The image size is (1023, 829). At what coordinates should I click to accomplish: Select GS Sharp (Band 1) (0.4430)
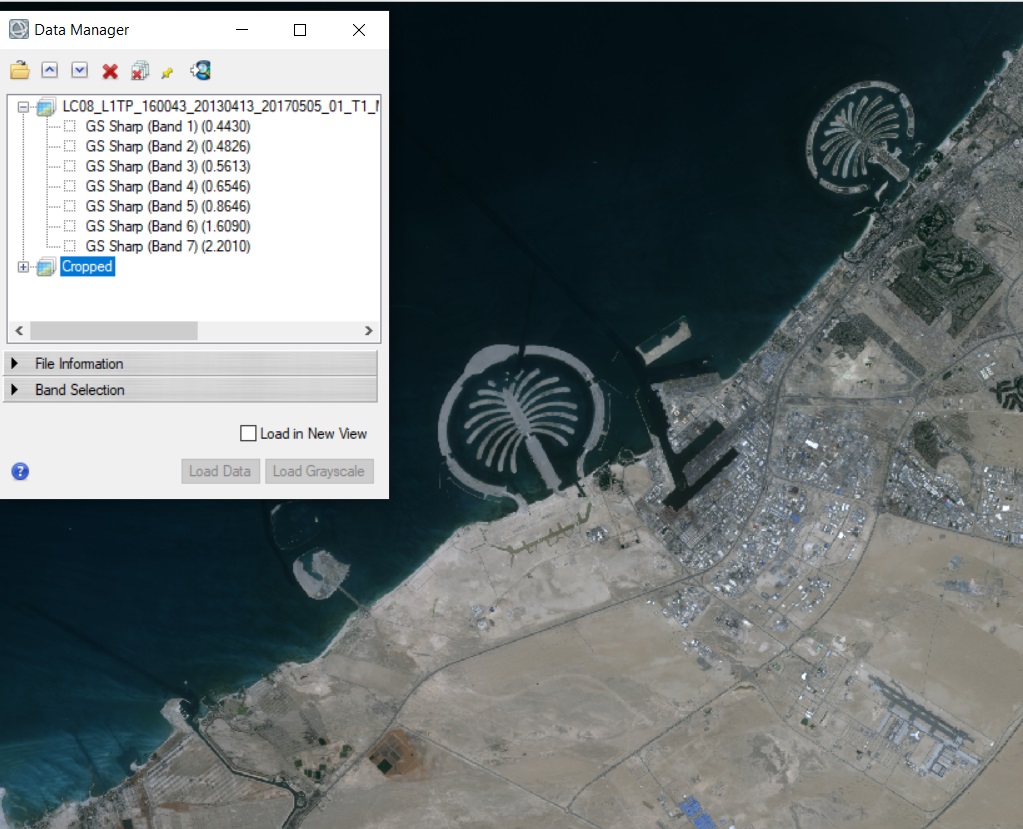click(167, 126)
